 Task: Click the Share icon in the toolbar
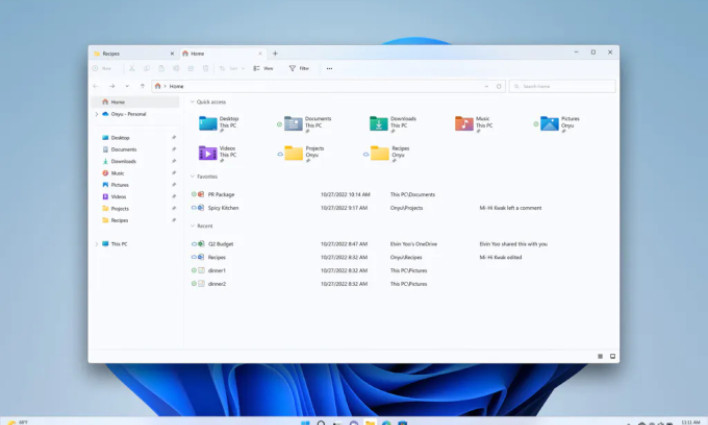point(191,68)
